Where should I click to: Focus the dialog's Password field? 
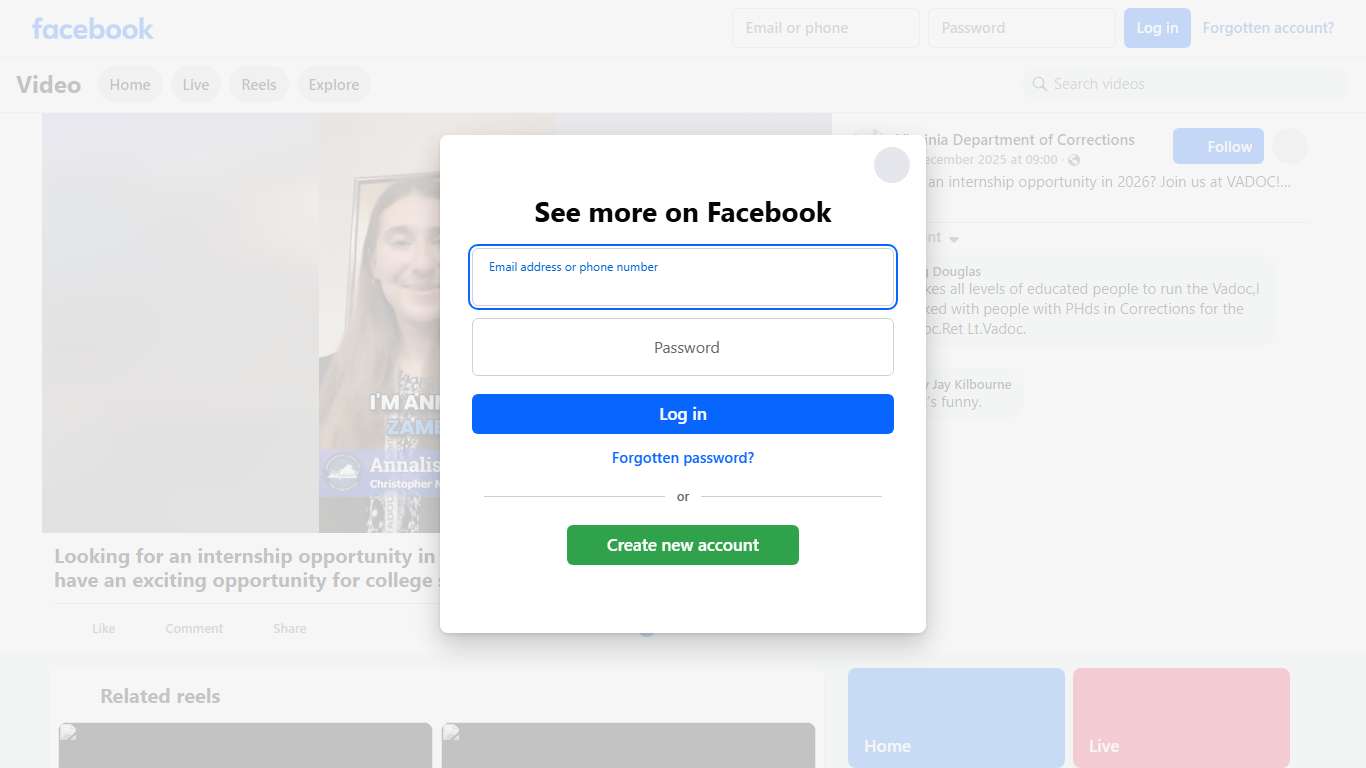(682, 347)
